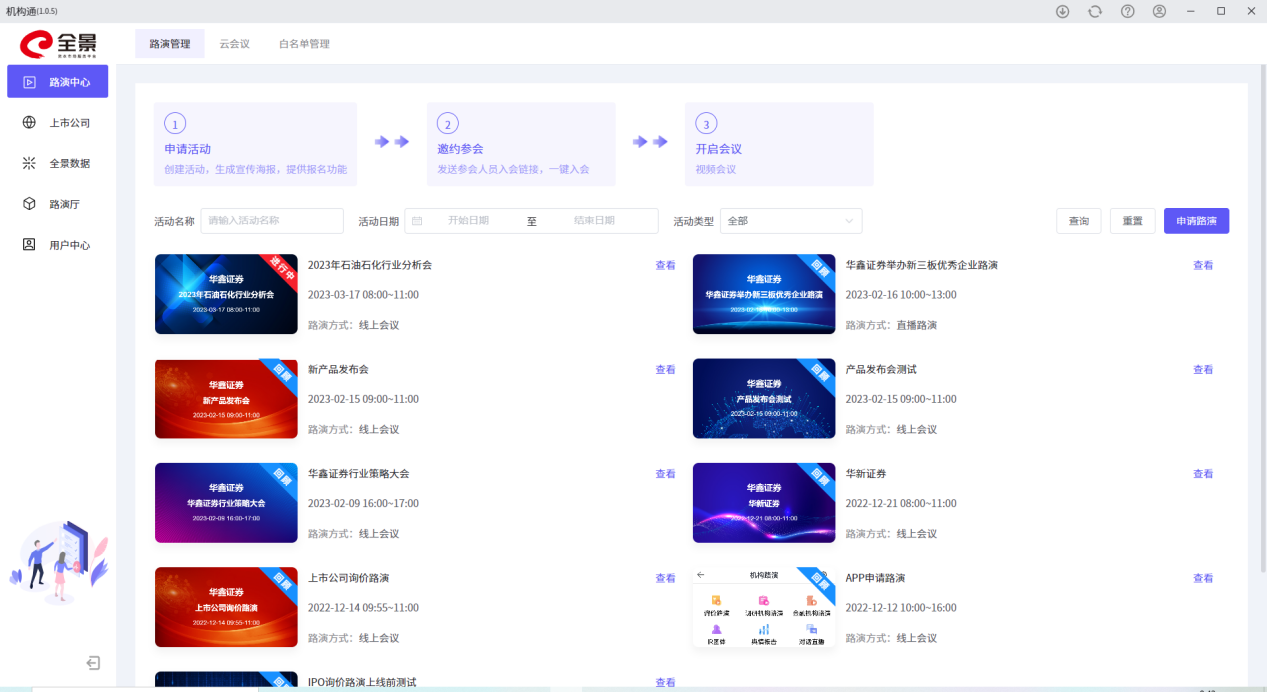Click the text 路演方式：直播路演
The width and height of the screenshot is (1267, 692).
pos(891,325)
